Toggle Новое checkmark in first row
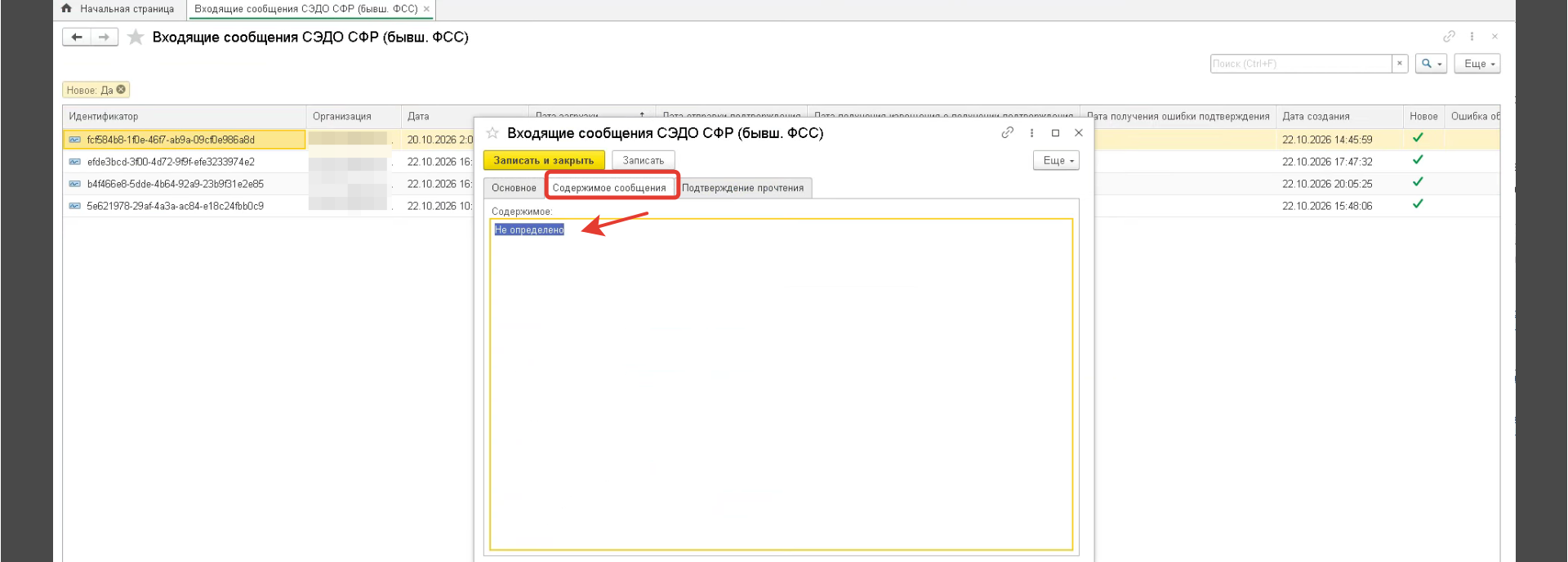Screen dimensions: 1568x562 pos(1418,138)
